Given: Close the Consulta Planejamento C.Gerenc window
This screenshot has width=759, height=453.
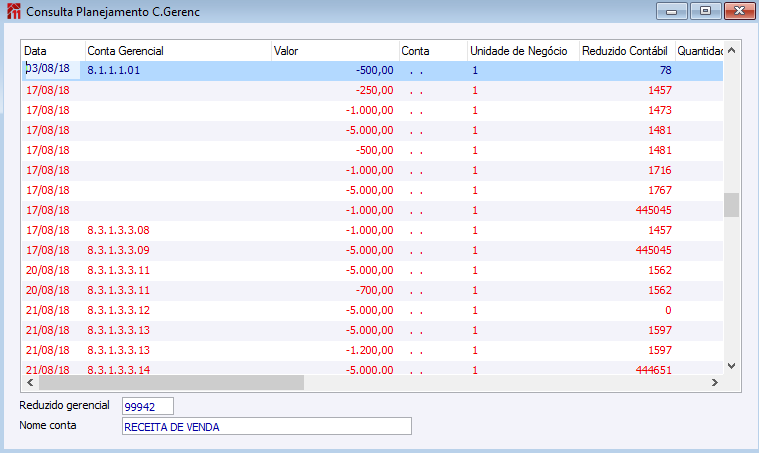Looking at the screenshot, I should 739,11.
